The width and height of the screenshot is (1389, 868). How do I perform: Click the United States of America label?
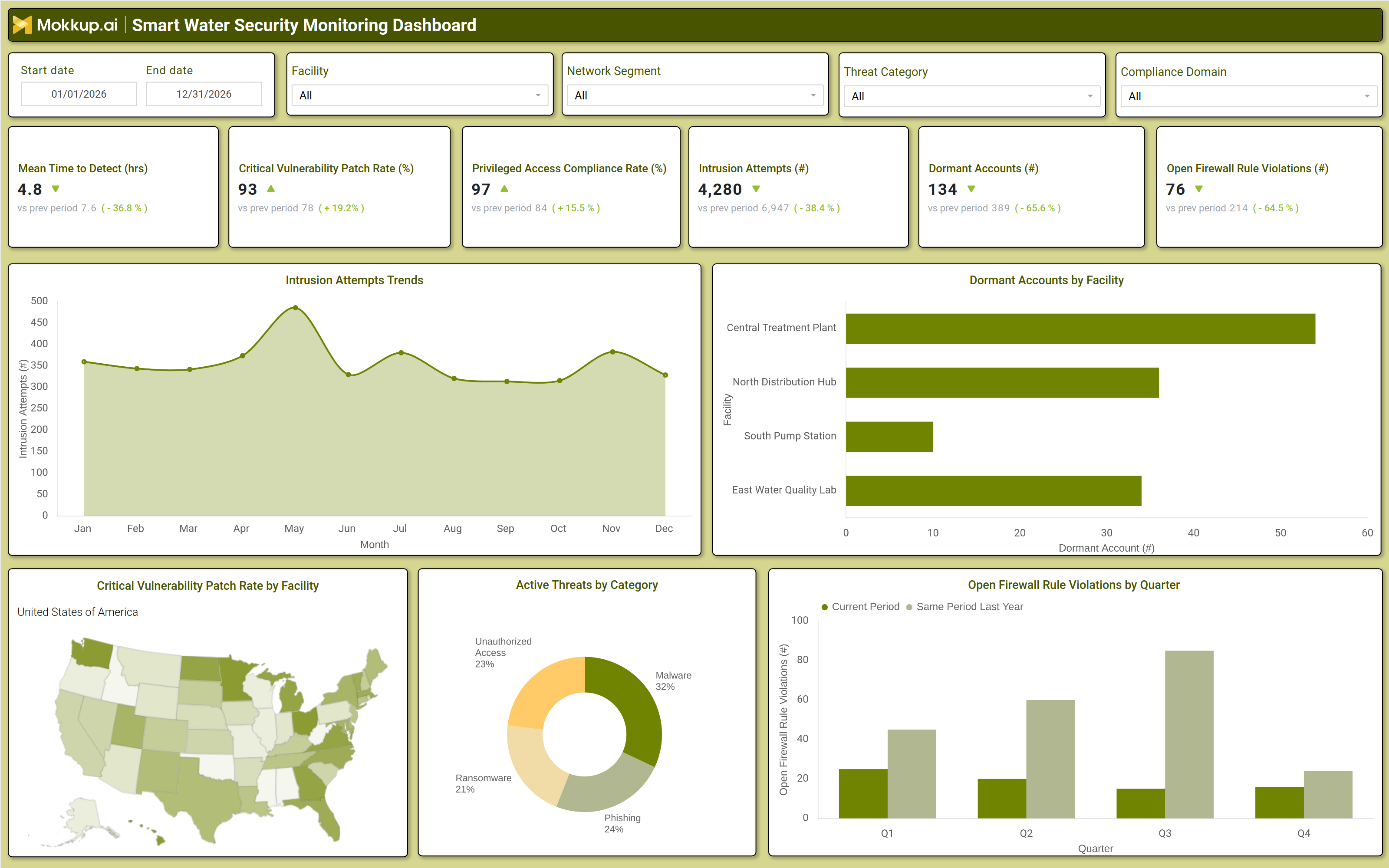pyautogui.click(x=78, y=612)
